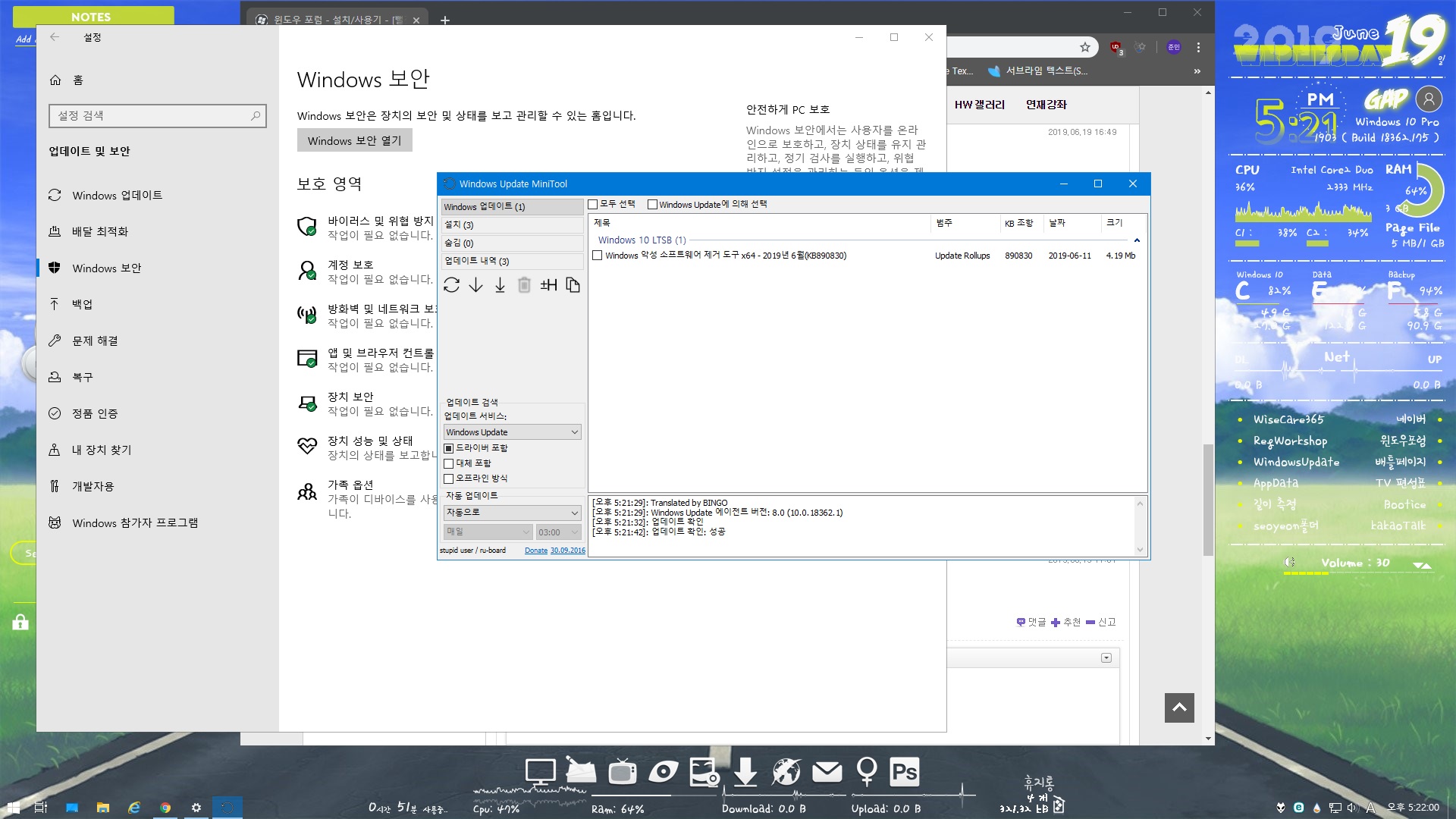Click the Windows 보안 열기 button
Screen dimensions: 1456x819
(x=354, y=141)
